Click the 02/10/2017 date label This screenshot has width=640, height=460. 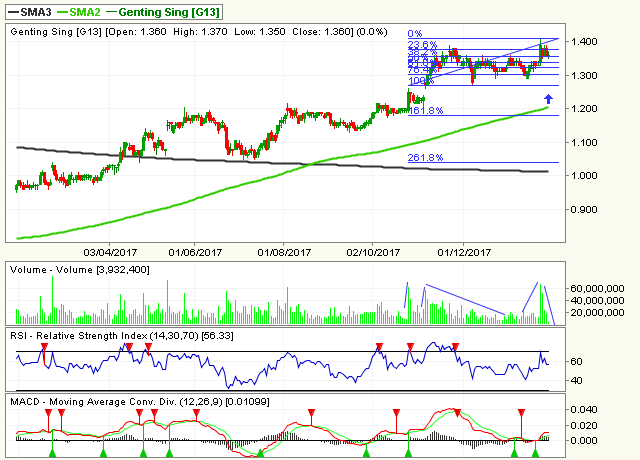coord(373,253)
